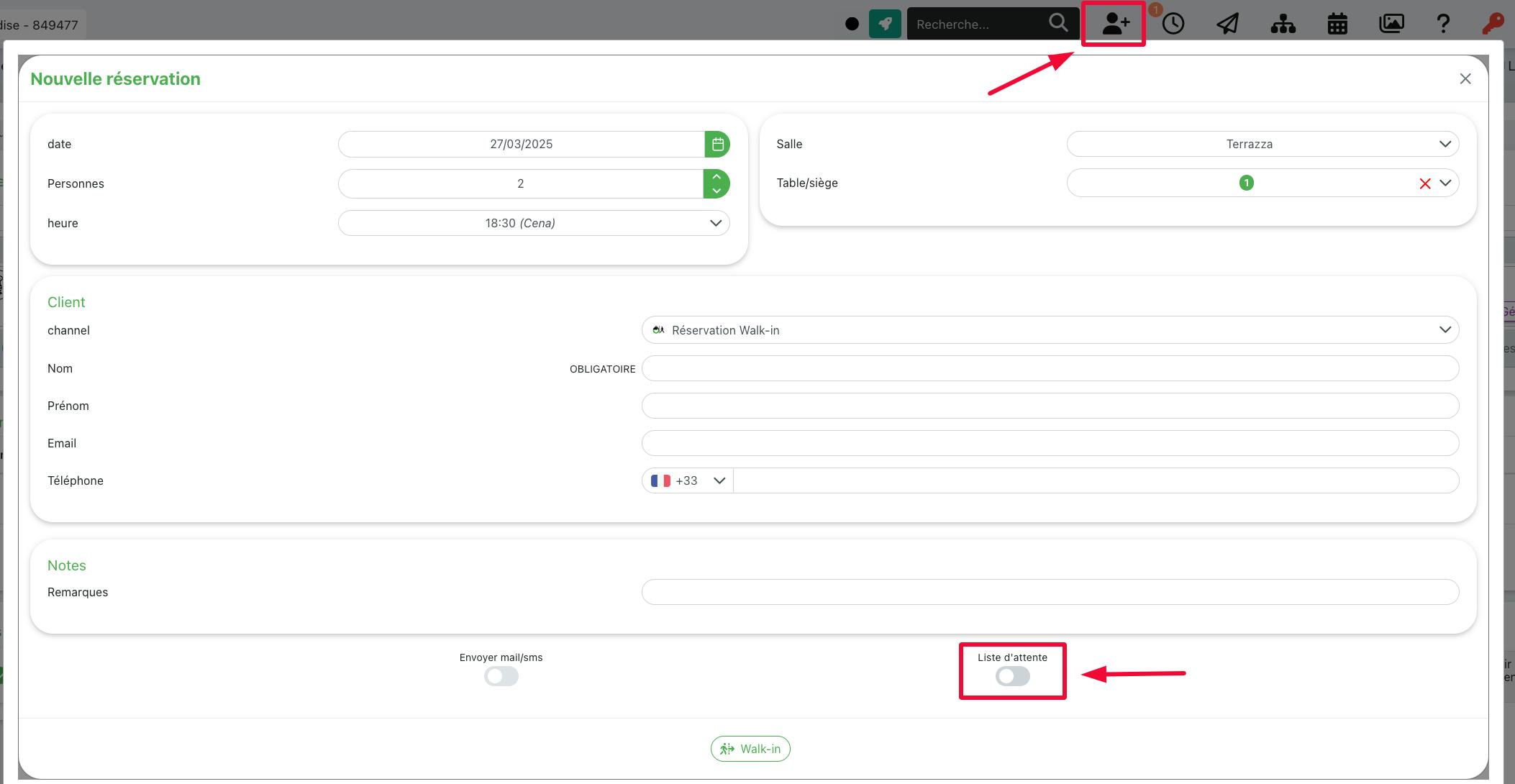
Task: Click the add new reservation person-plus icon
Action: coord(1114,24)
